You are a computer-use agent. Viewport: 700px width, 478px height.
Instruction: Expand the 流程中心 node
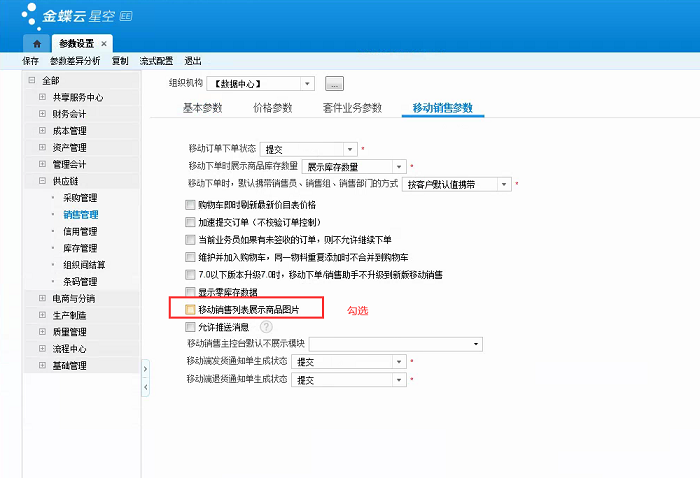pyautogui.click(x=42, y=349)
